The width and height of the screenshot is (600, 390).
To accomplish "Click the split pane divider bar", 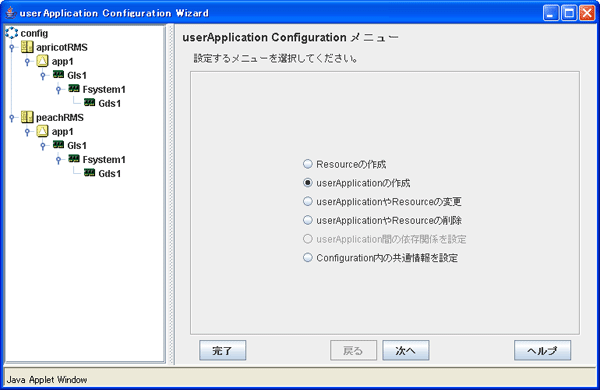I will [x=171, y=194].
